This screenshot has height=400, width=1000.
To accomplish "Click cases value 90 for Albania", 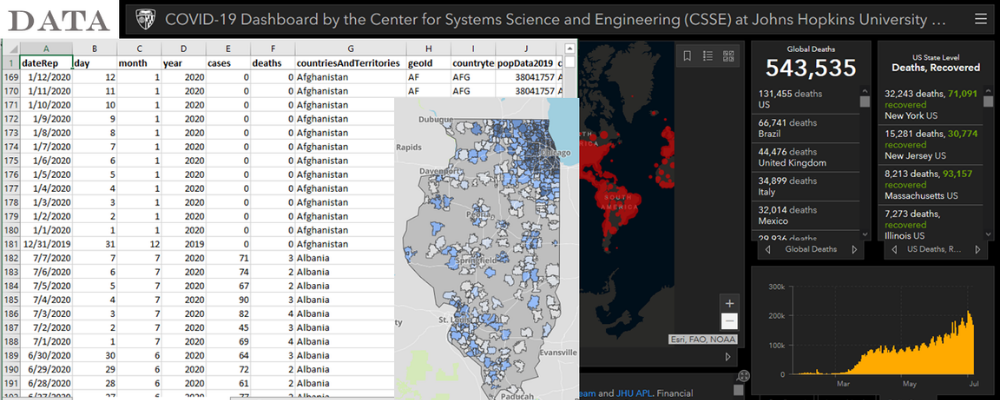I will [228, 300].
